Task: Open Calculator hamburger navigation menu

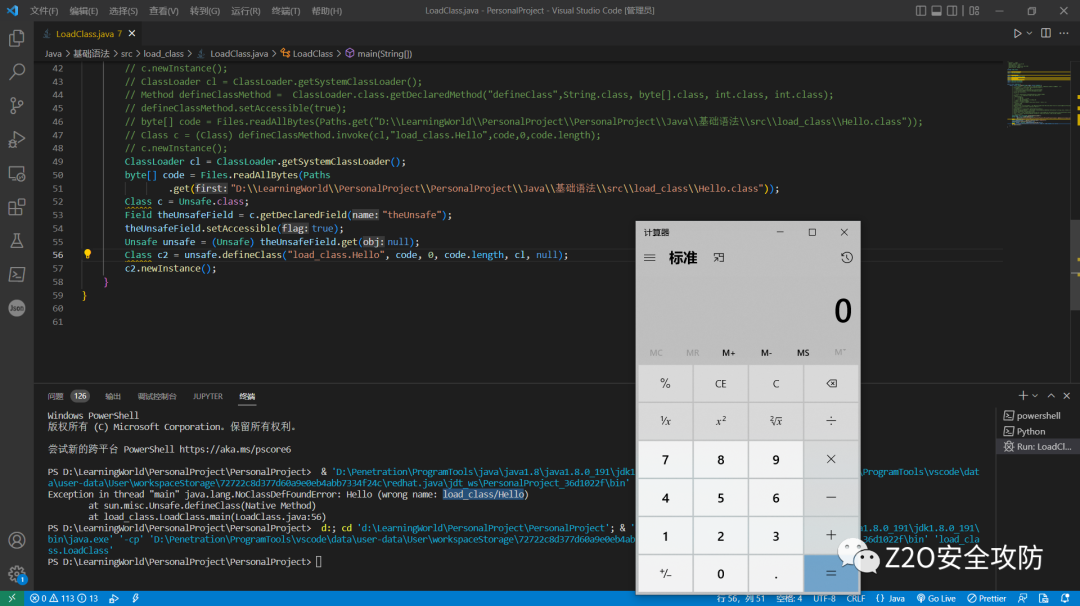Action: (650, 258)
